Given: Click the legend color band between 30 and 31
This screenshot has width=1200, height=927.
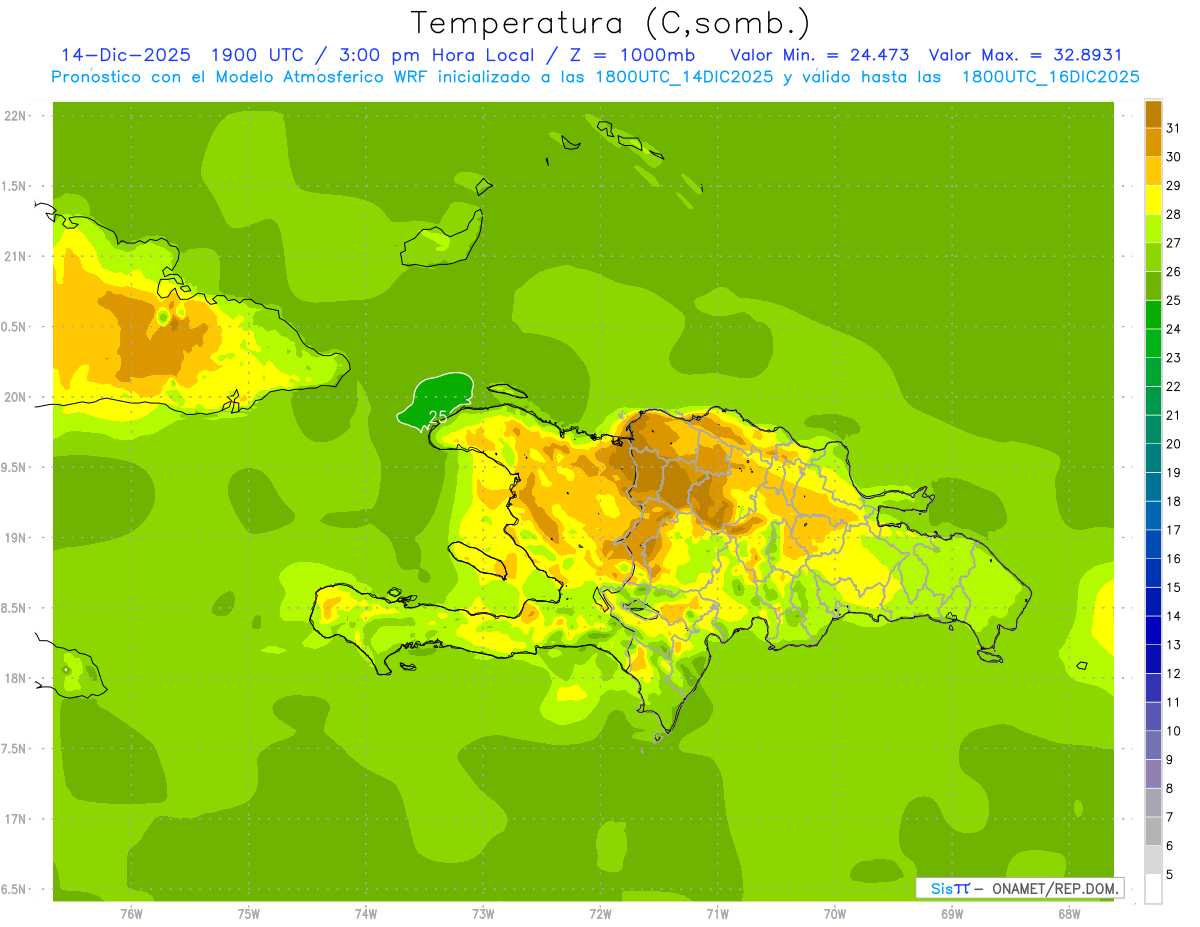Looking at the screenshot, I should coord(1153,142).
